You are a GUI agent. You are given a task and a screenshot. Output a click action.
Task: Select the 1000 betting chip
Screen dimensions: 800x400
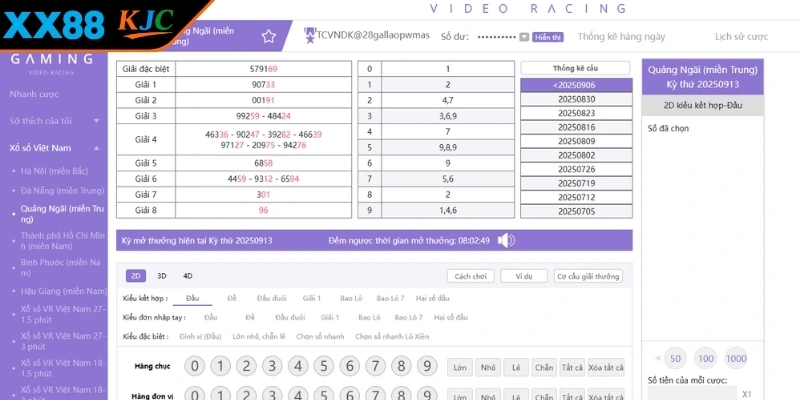point(736,358)
